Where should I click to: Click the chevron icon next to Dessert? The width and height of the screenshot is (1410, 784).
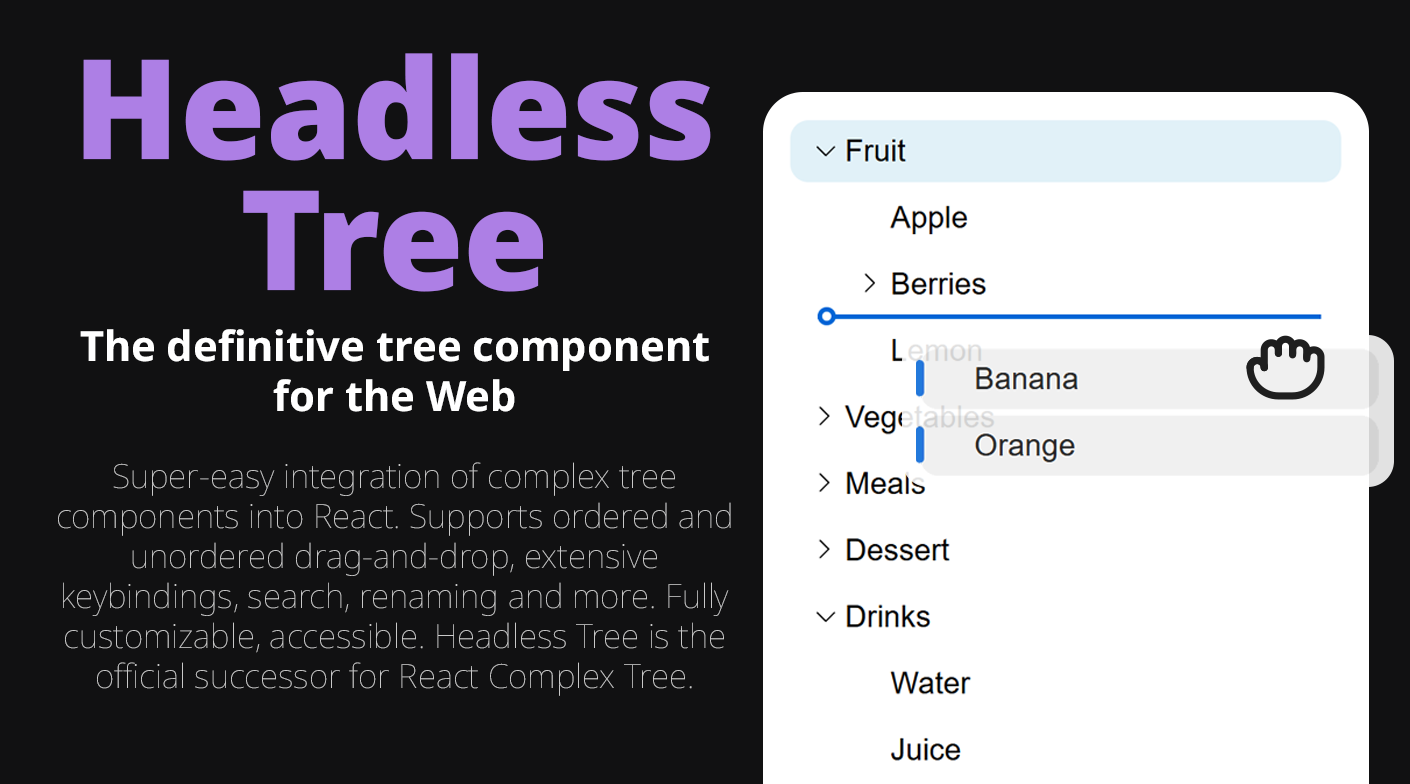pyautogui.click(x=824, y=549)
